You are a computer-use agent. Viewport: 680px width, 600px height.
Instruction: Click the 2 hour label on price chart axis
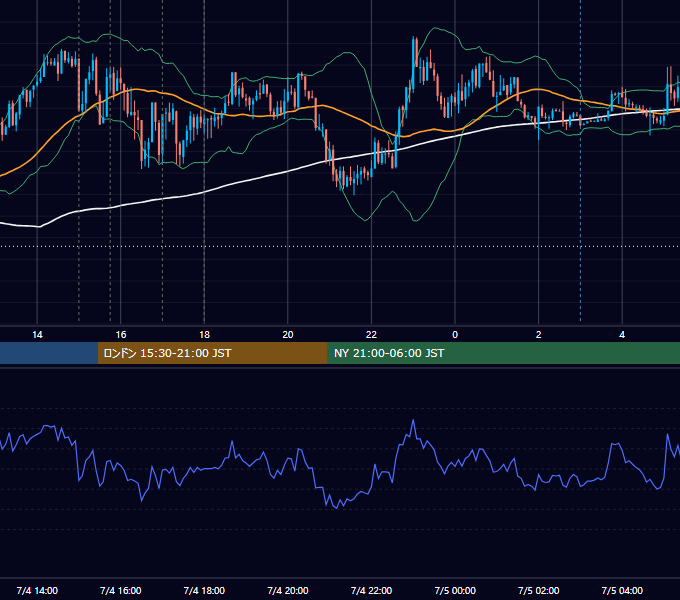pyautogui.click(x=539, y=335)
